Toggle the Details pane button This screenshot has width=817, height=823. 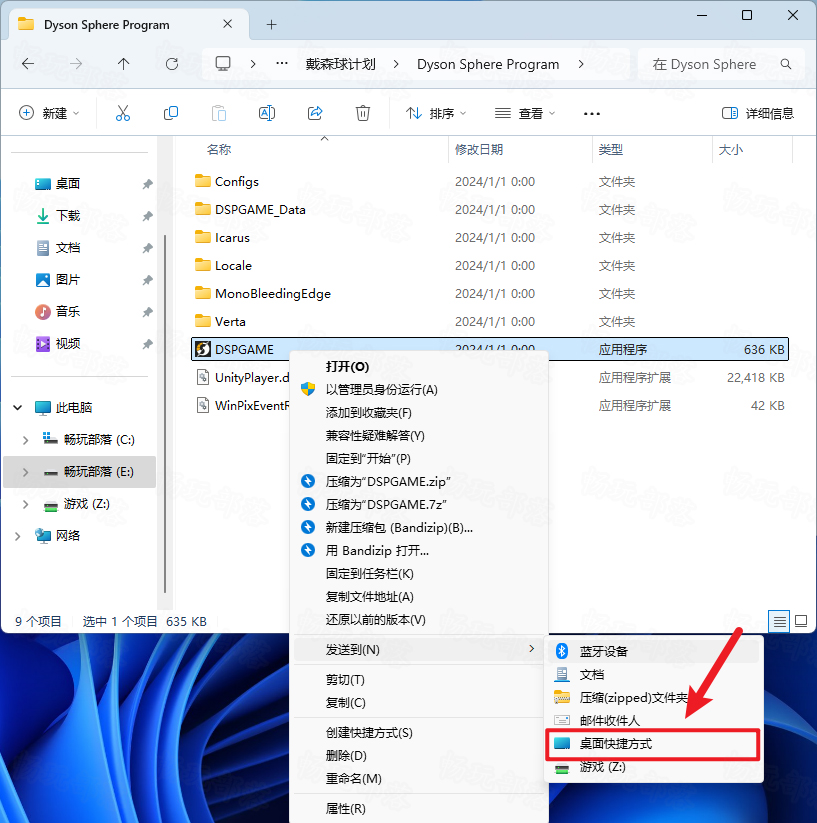[758, 113]
